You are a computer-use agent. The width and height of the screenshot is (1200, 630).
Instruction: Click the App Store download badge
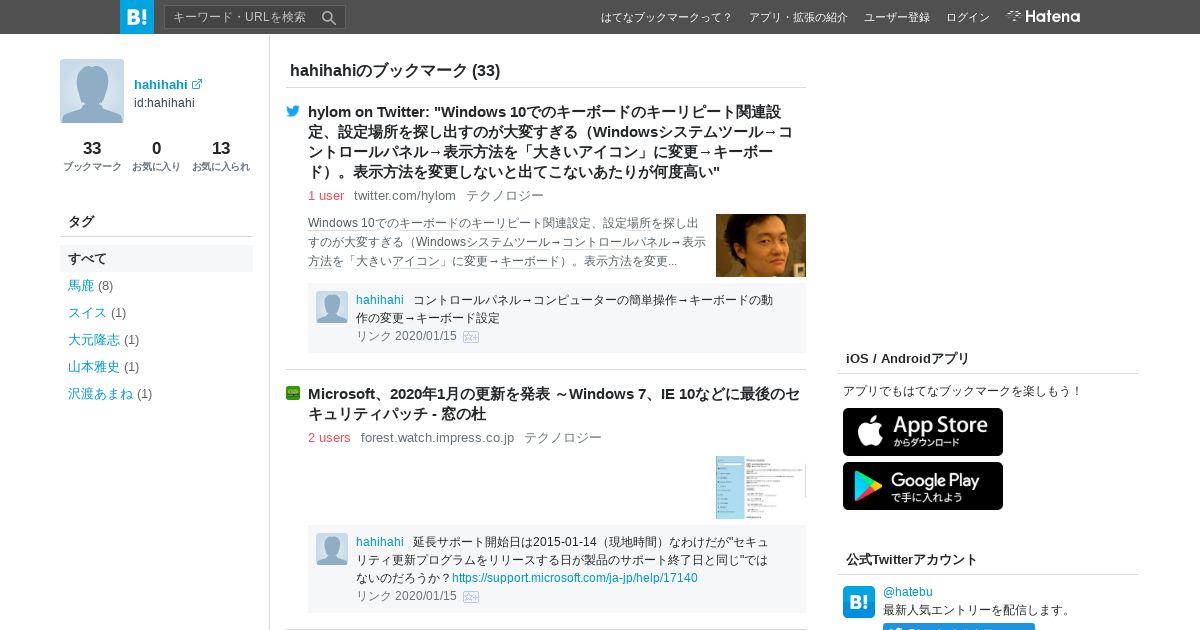[923, 432]
